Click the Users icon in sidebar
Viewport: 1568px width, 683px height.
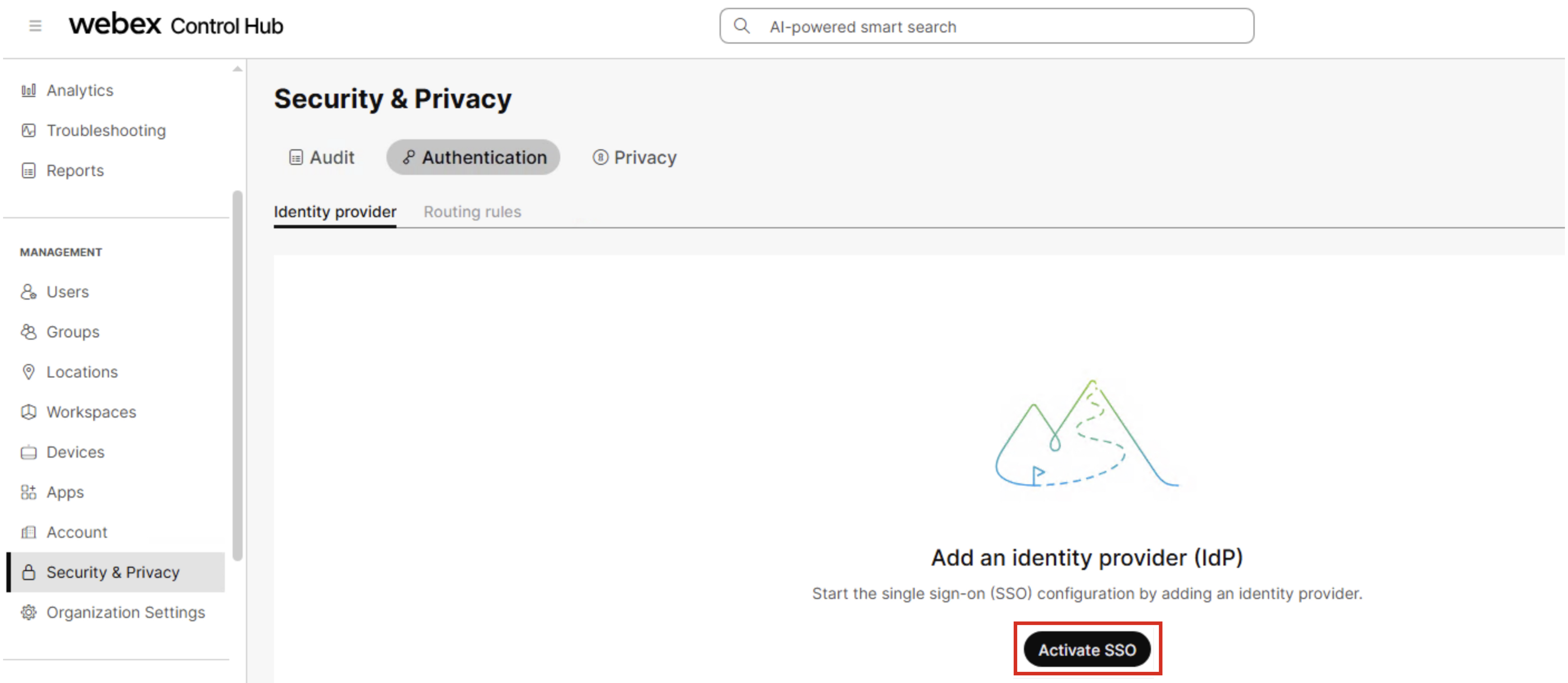29,292
